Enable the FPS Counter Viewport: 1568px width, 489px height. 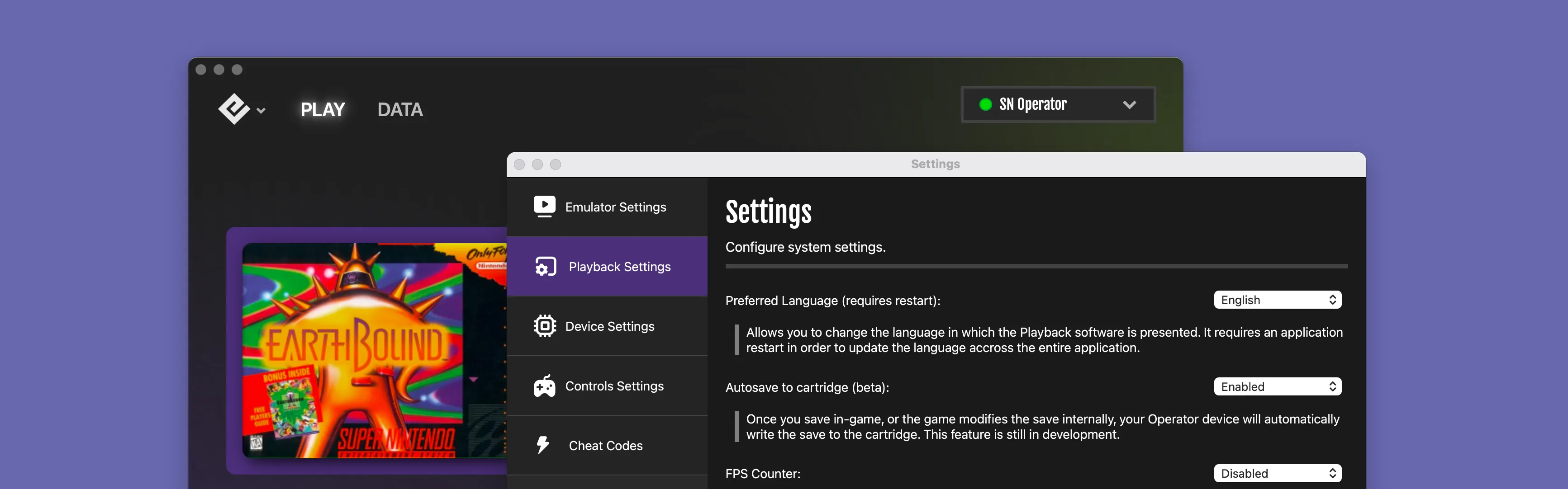coord(1277,473)
